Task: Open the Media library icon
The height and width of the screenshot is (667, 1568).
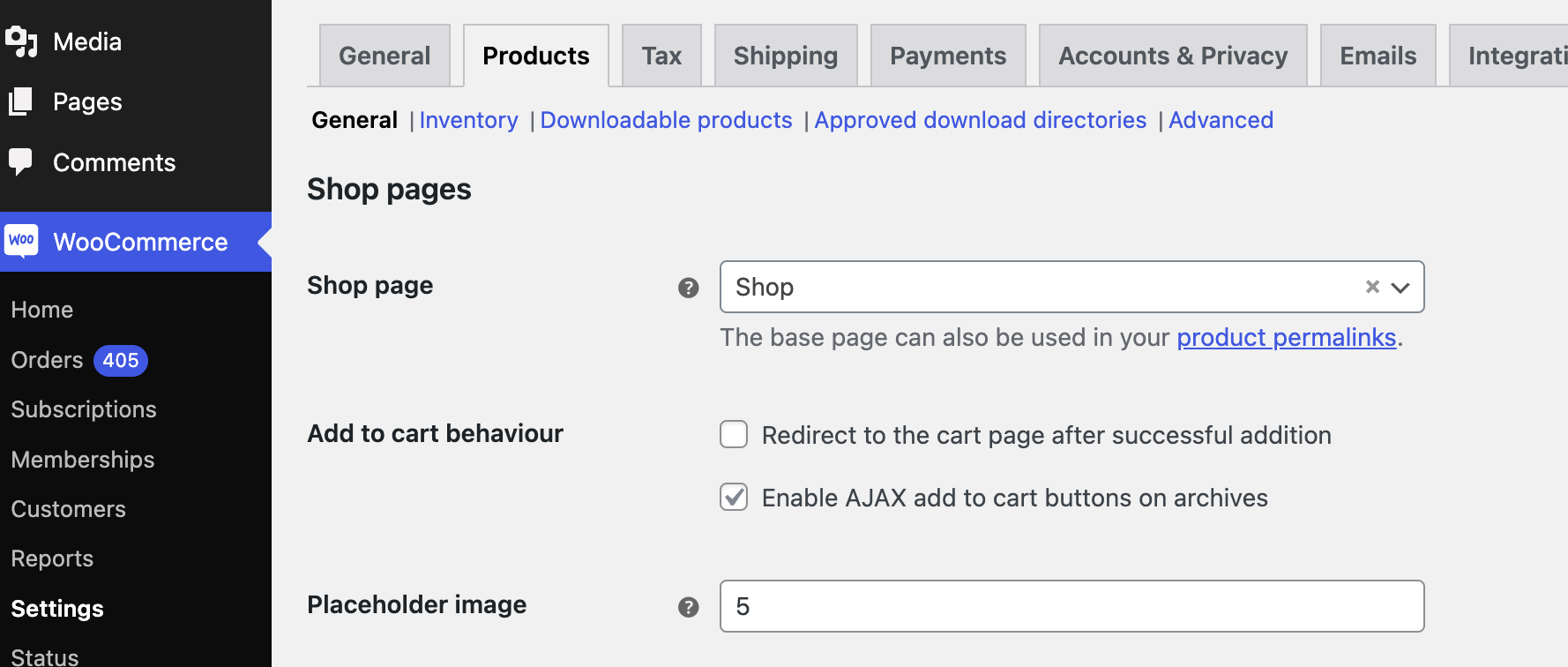Action: pos(23,41)
